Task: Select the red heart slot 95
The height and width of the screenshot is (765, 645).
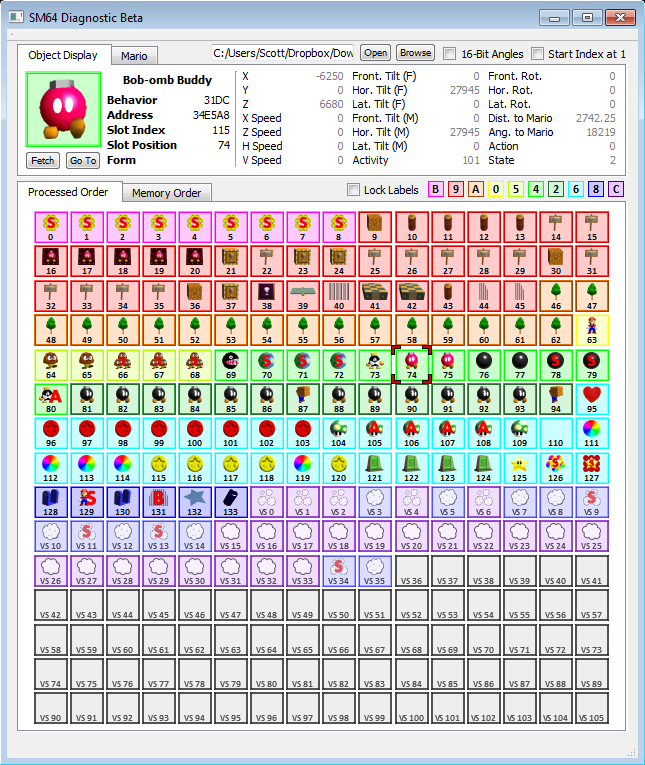Action: tap(592, 400)
